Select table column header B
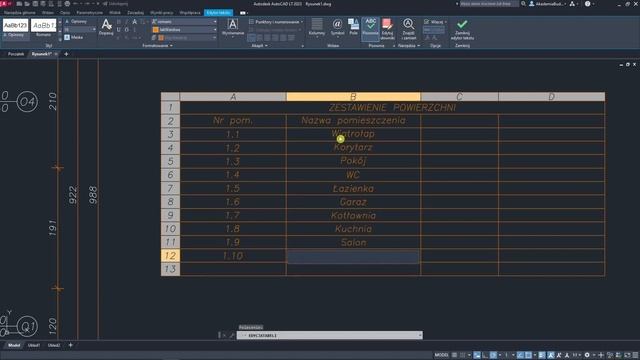 [353, 96]
